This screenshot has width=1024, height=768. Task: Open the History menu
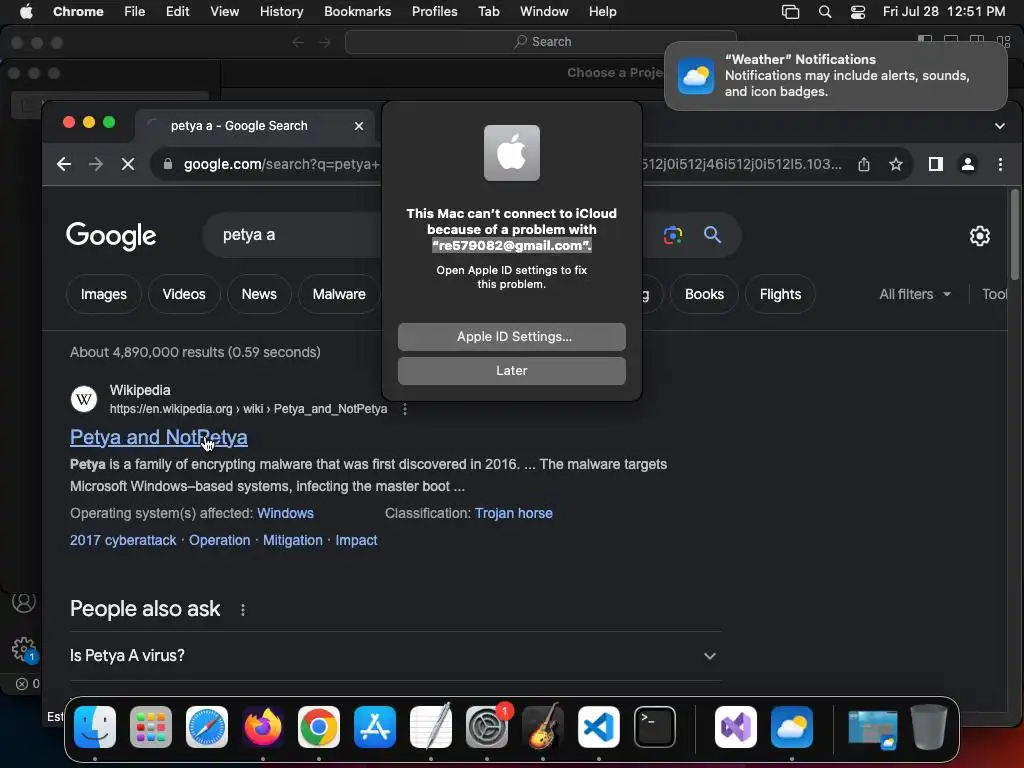point(281,11)
